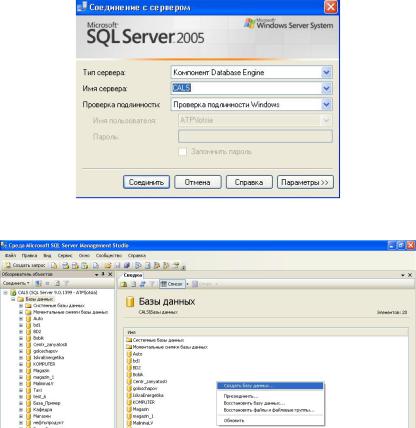
Task: Click the open file folder toolbar icon
Action: [x=108, y=266]
